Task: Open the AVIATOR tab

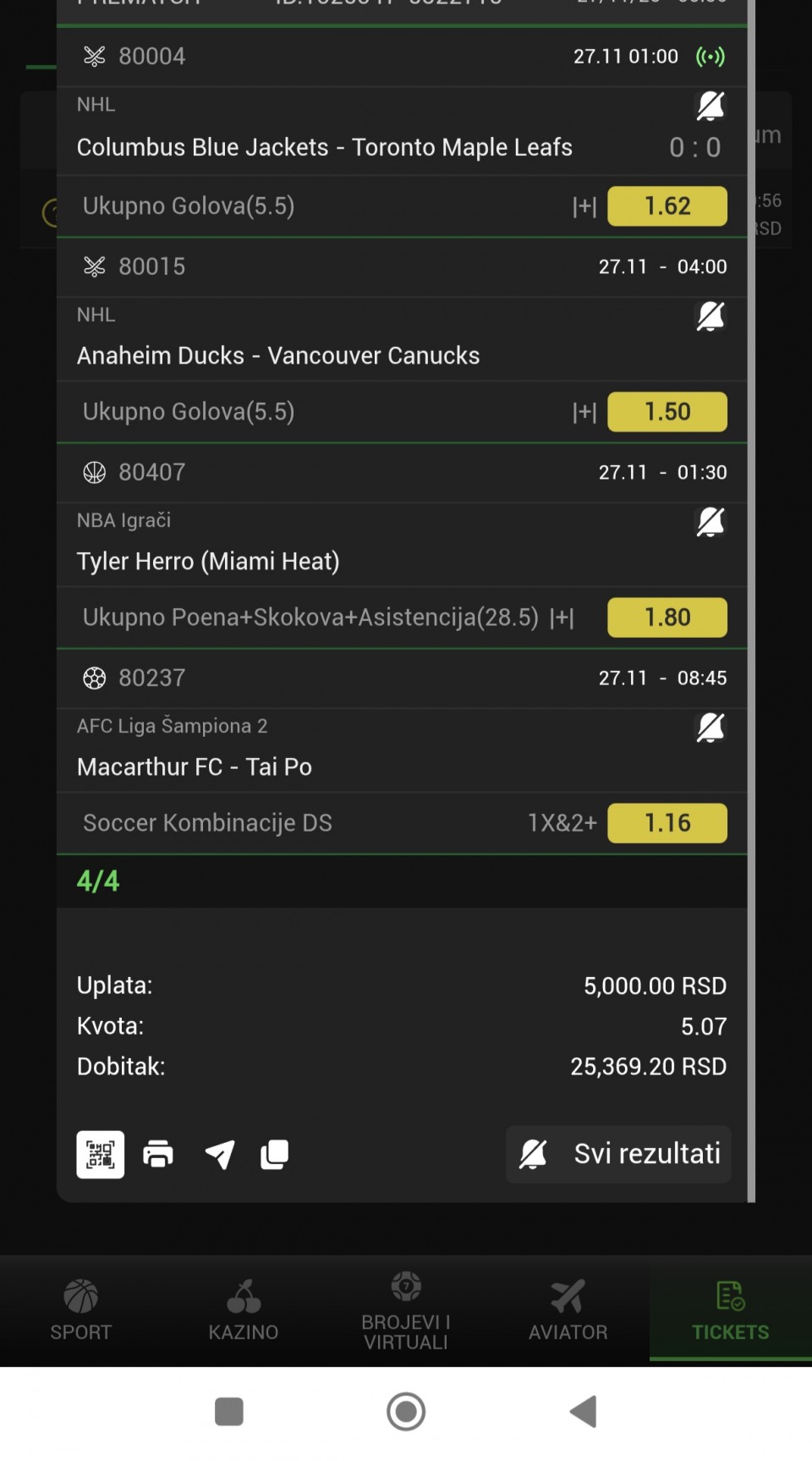Action: click(568, 1310)
